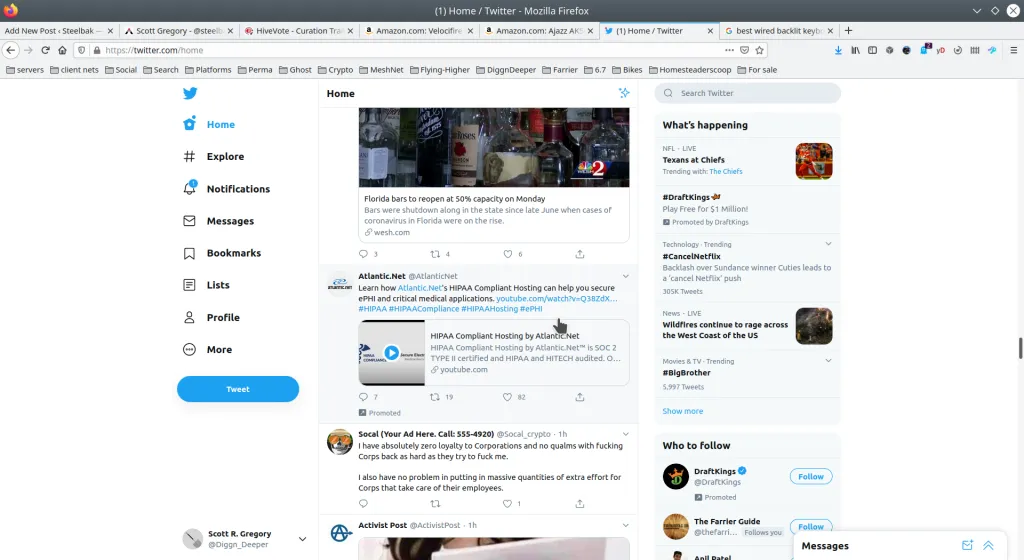Share the Atlantic.Net promoted tweet
Image resolution: width=1024 pixels, height=560 pixels.
(579, 397)
